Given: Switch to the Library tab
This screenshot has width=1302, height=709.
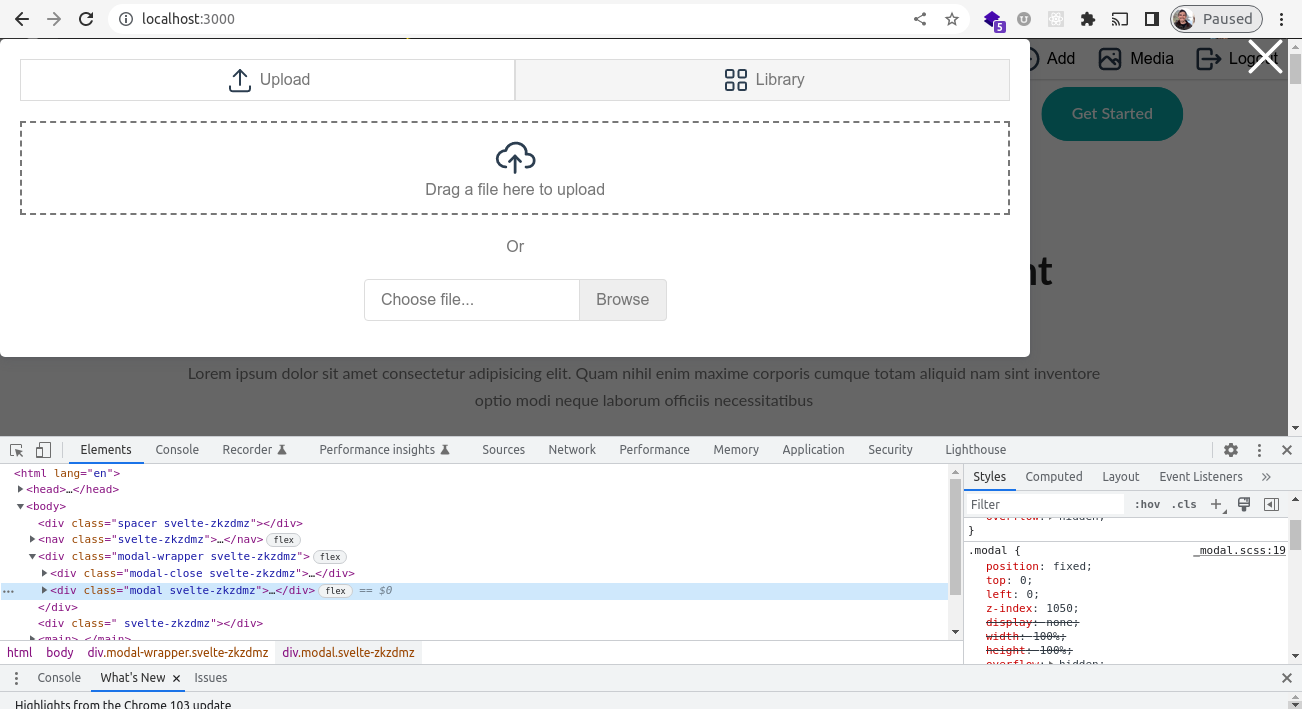Looking at the screenshot, I should click(763, 80).
